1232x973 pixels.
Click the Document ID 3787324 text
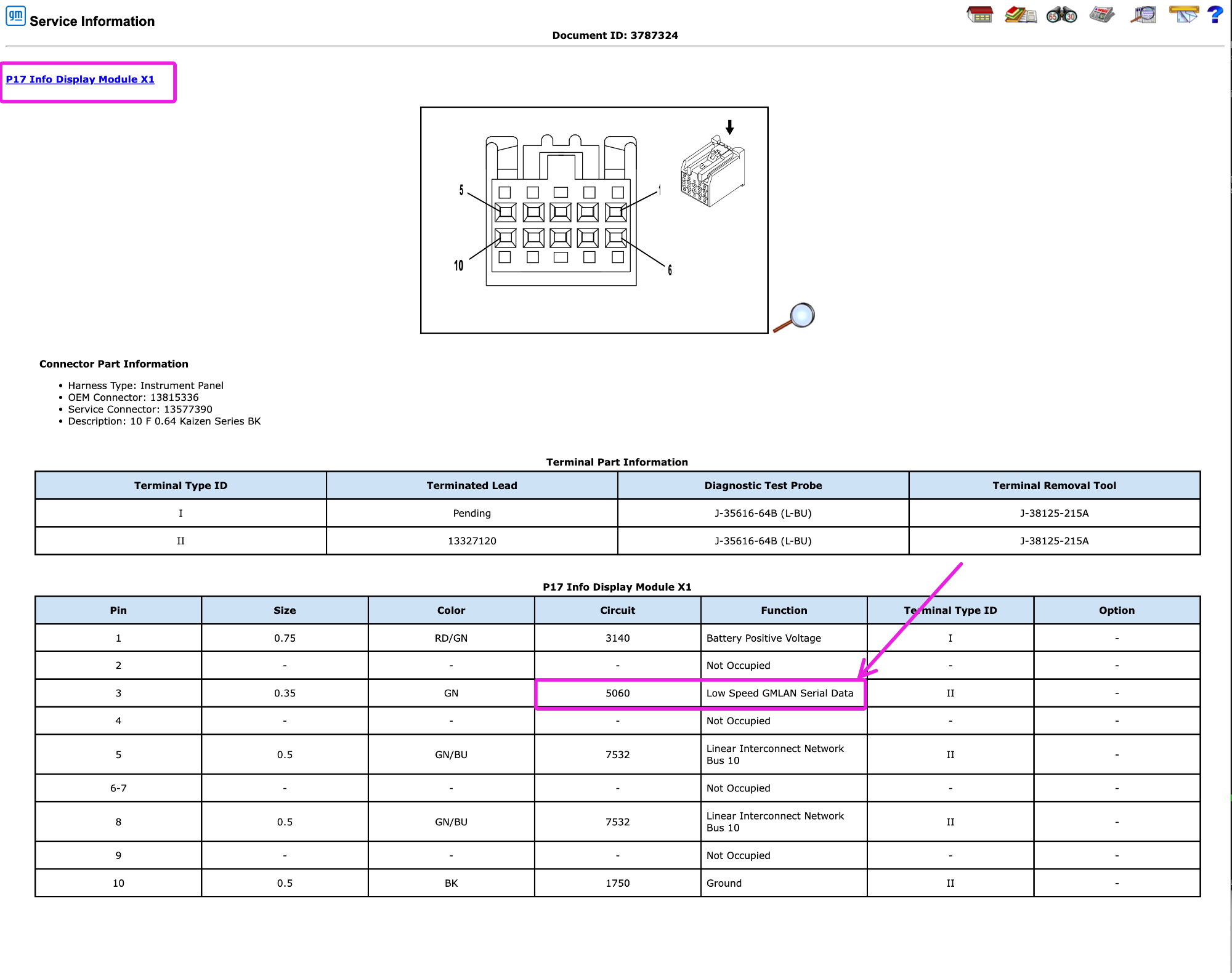coord(615,35)
